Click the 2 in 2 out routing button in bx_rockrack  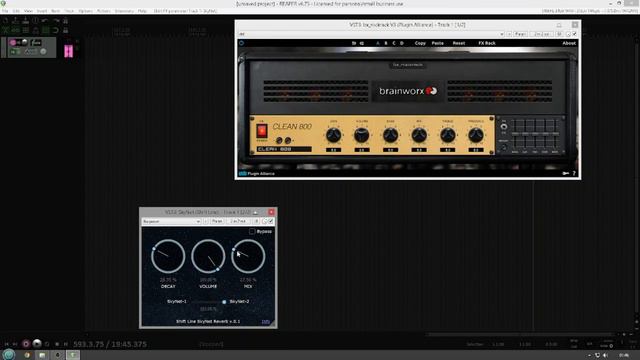(542, 34)
